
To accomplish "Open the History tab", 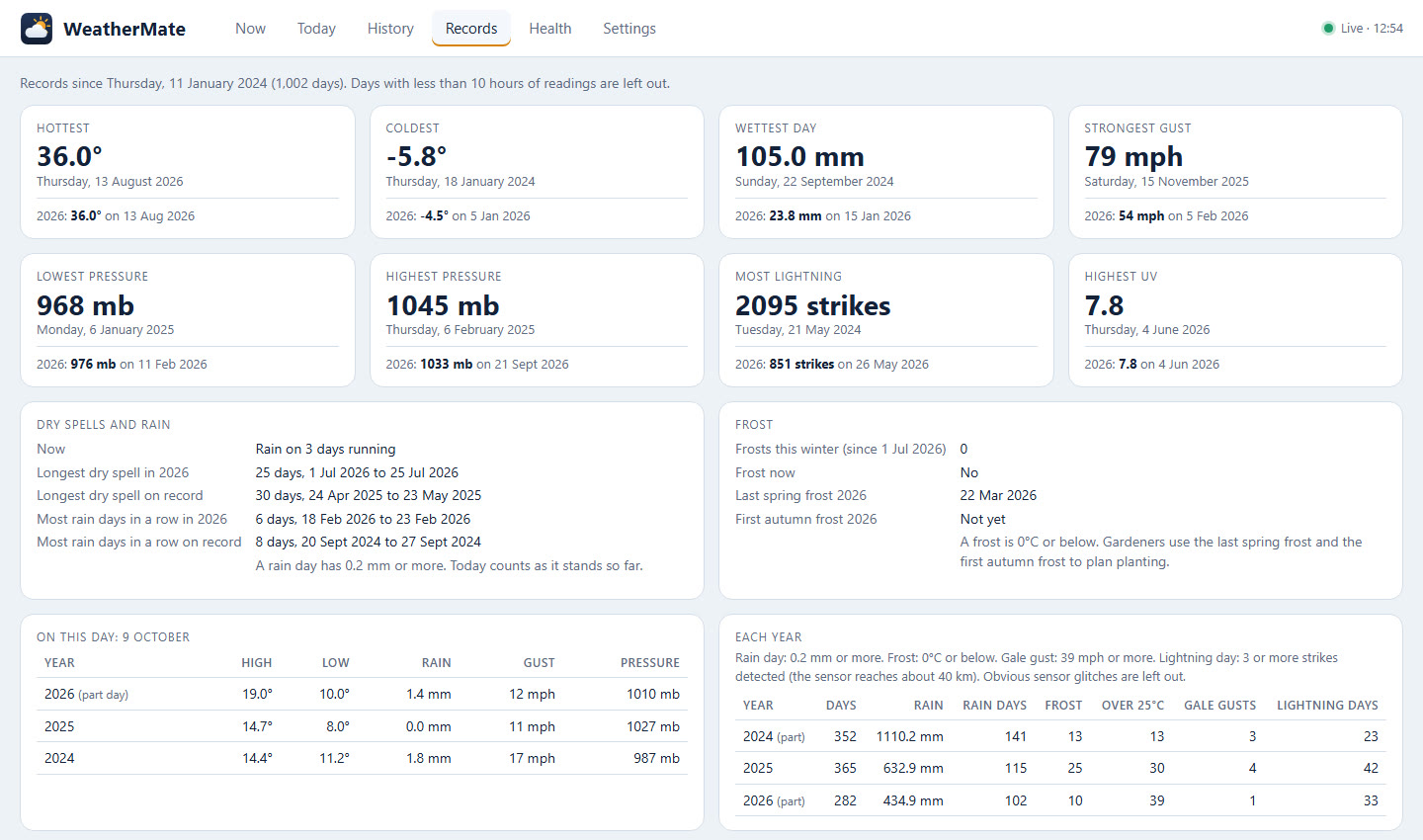I will point(390,29).
